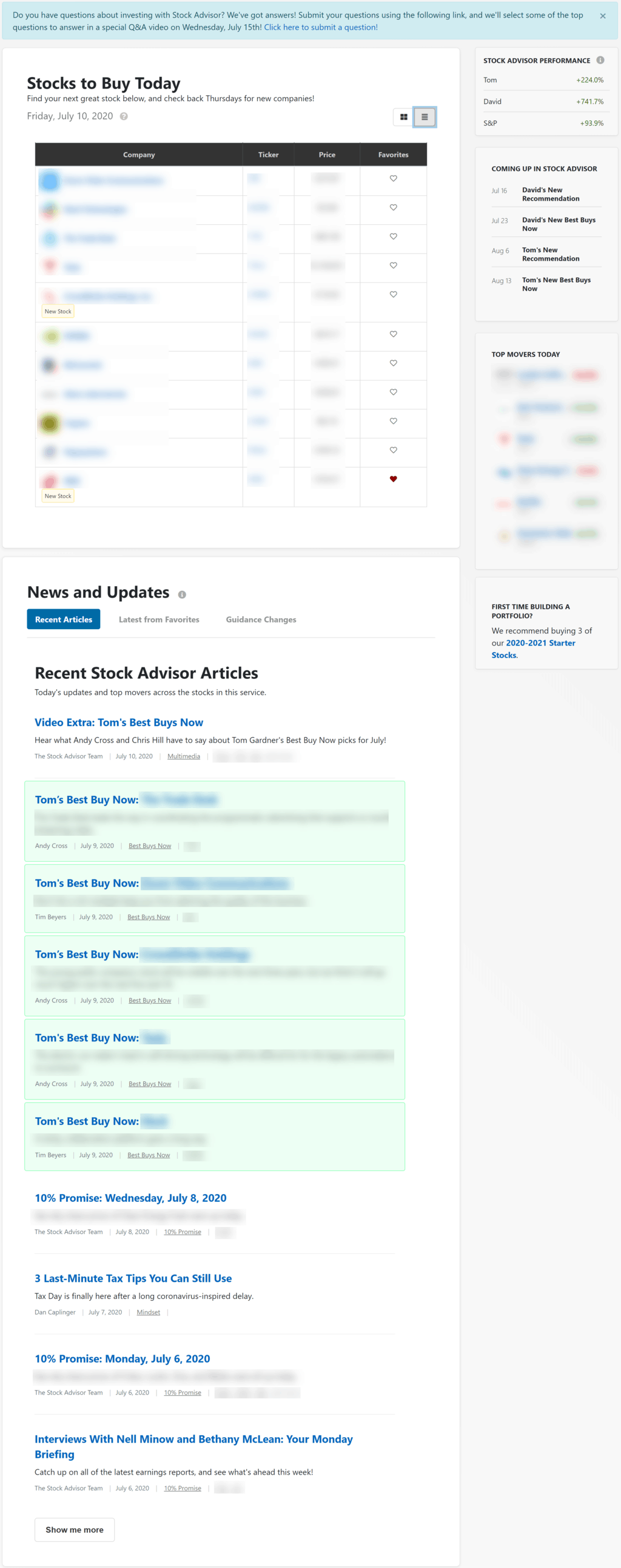Open 10% Promise tag under July 6 article

tap(182, 1392)
